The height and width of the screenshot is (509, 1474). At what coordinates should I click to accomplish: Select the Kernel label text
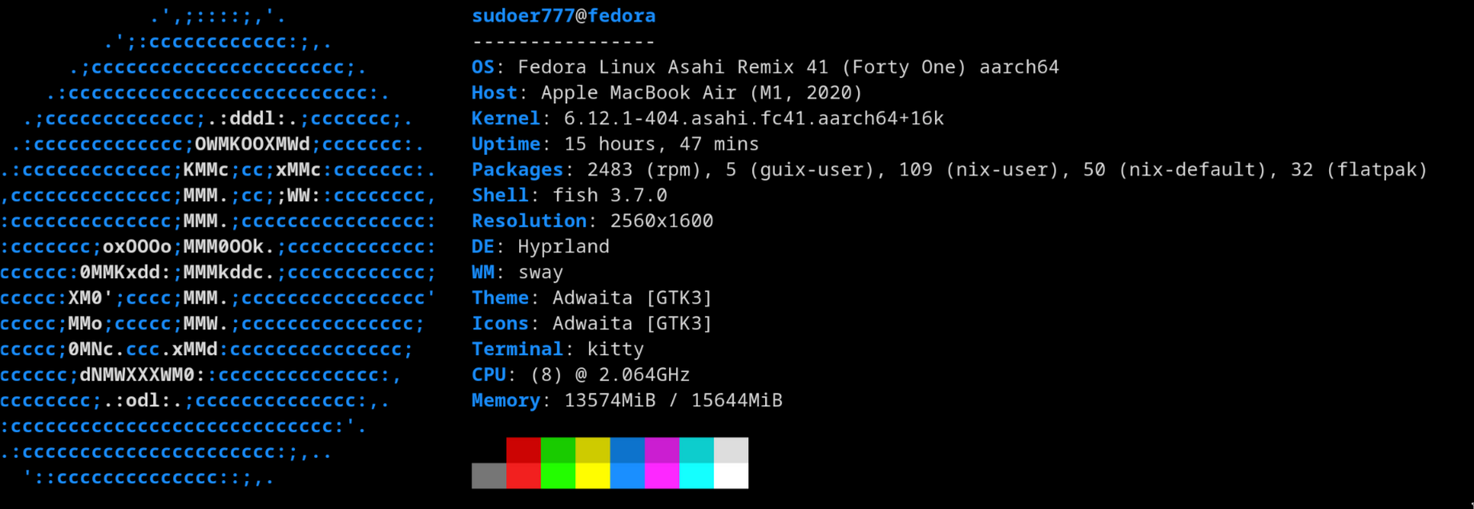[506, 118]
